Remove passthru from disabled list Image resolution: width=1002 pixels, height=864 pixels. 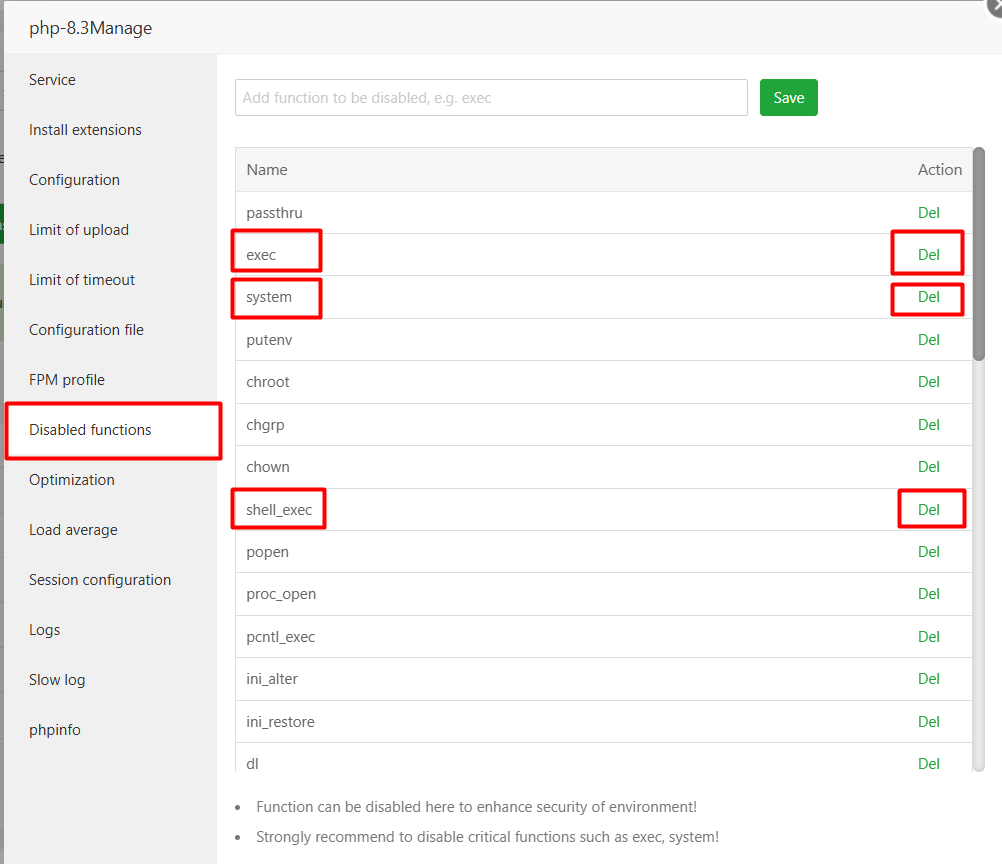pyautogui.click(x=929, y=213)
